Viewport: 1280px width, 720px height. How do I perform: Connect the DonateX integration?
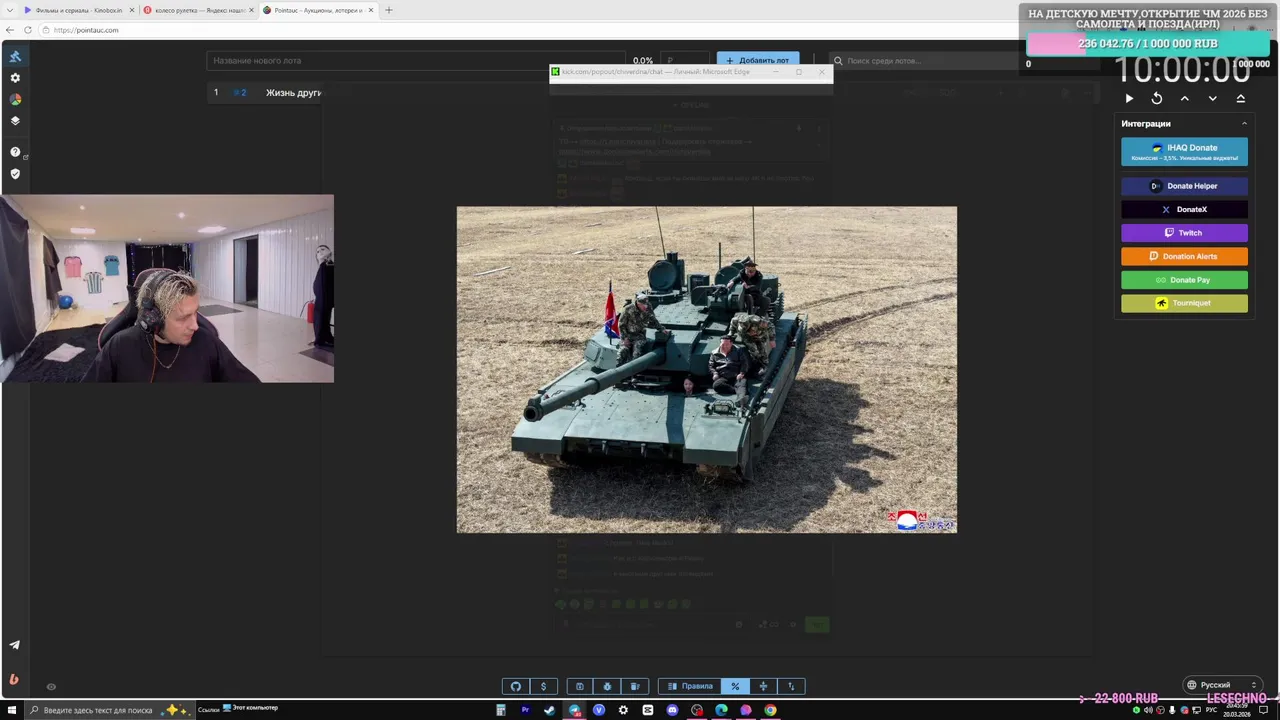[1184, 209]
